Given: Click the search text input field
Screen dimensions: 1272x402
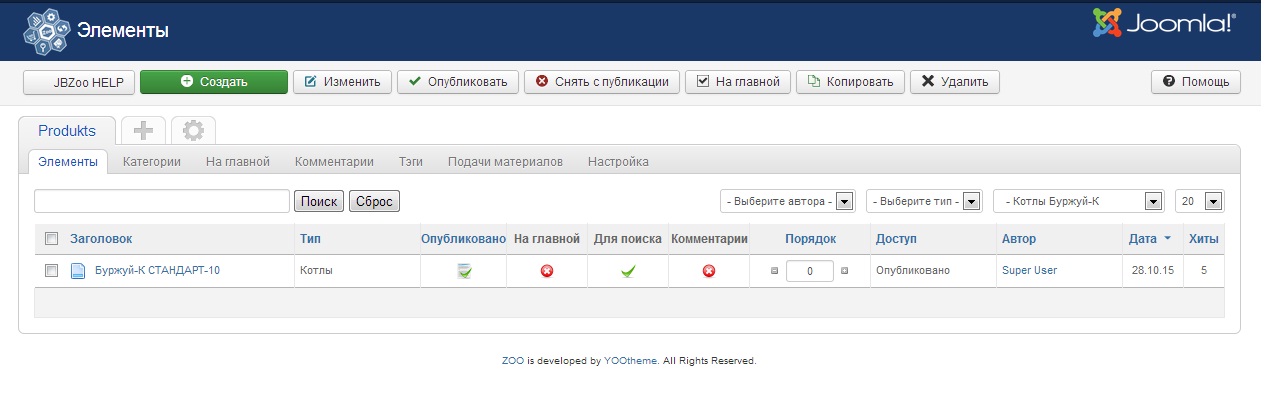Looking at the screenshot, I should click(x=162, y=202).
